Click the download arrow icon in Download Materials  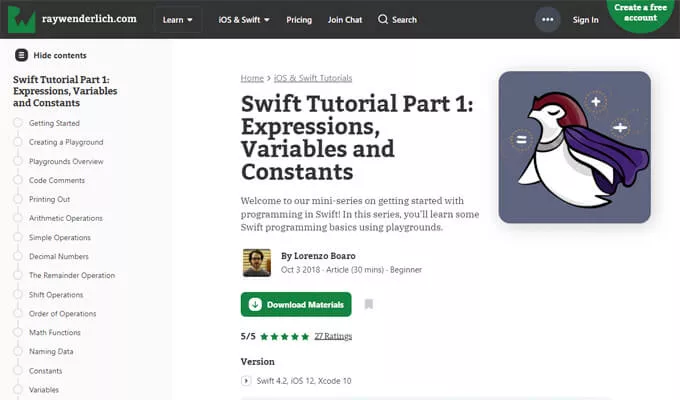point(255,305)
